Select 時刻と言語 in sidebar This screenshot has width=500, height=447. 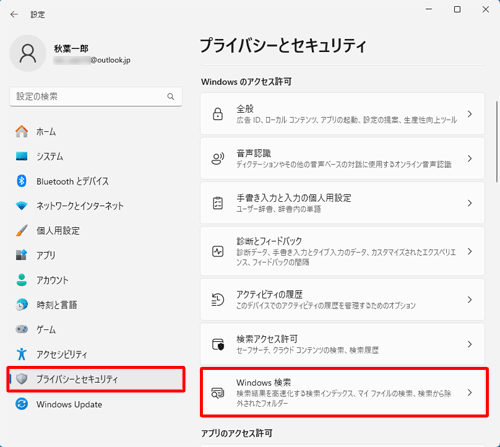(x=96, y=304)
